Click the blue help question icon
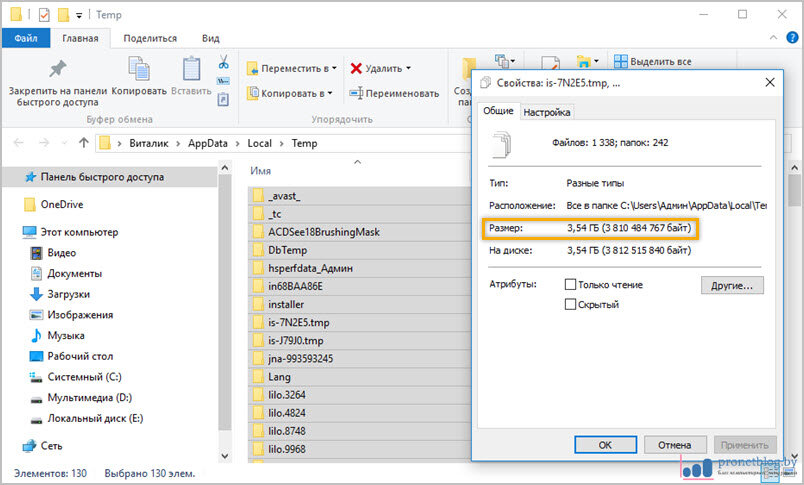The height and width of the screenshot is (485, 804). tap(792, 37)
